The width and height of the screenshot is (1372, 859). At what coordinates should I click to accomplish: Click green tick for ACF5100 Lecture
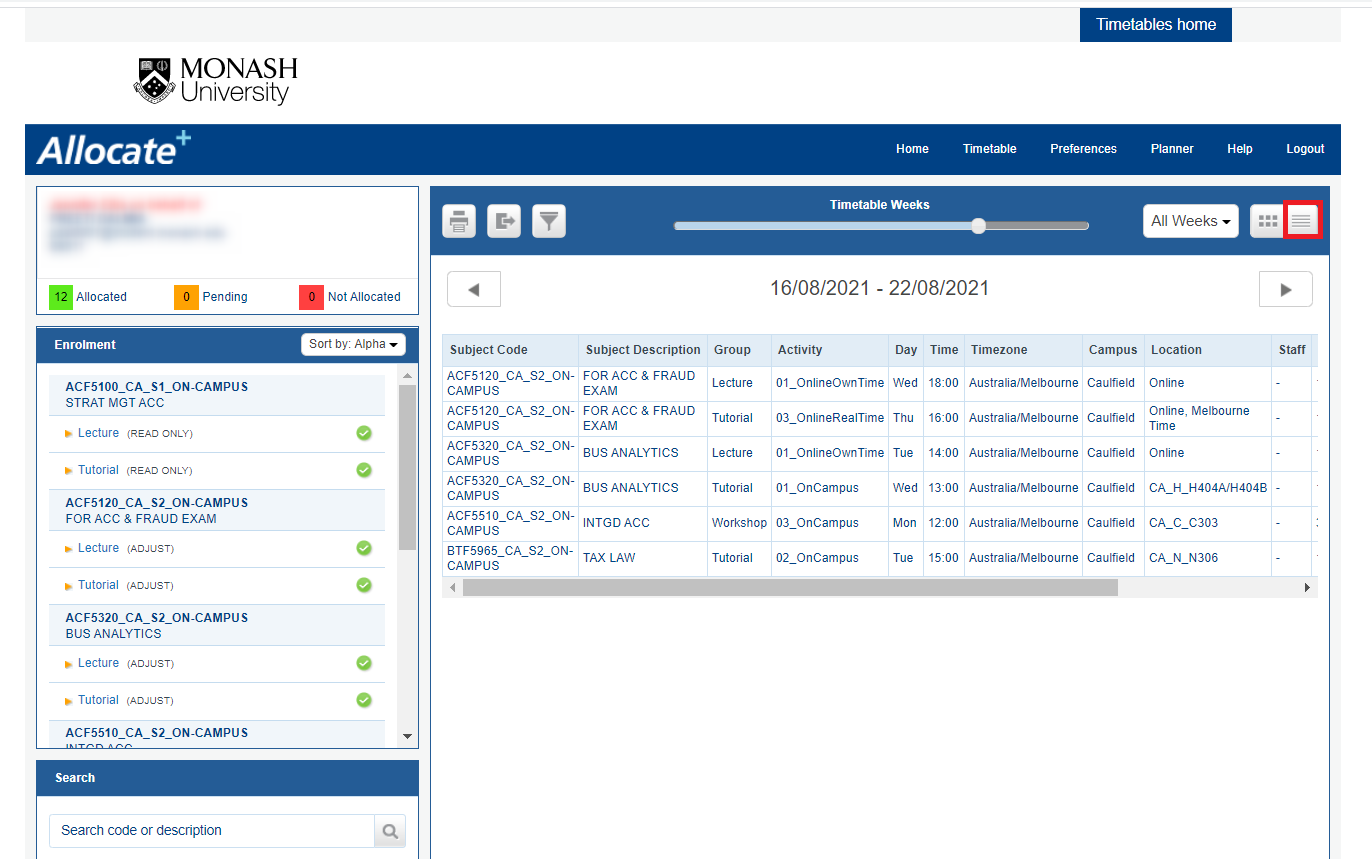click(364, 433)
